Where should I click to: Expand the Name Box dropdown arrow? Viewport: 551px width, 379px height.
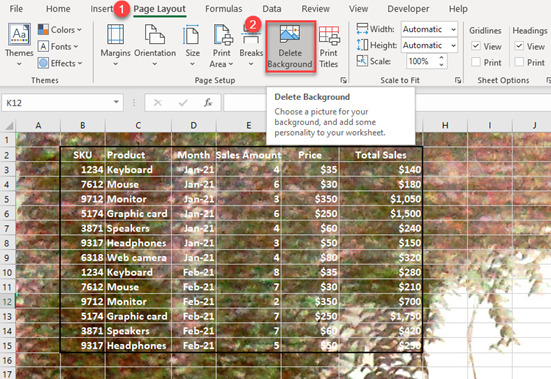[116, 102]
